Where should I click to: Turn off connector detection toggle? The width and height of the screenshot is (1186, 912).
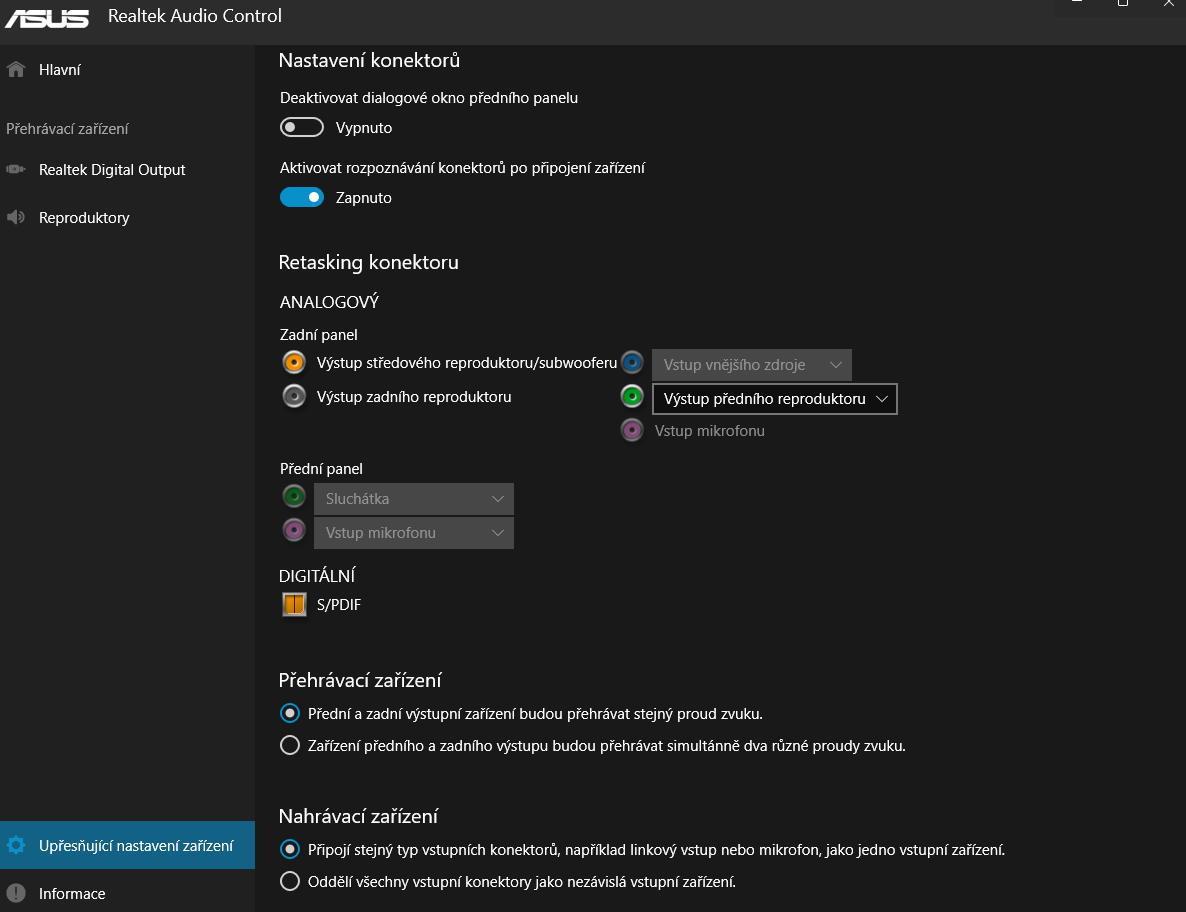point(302,197)
